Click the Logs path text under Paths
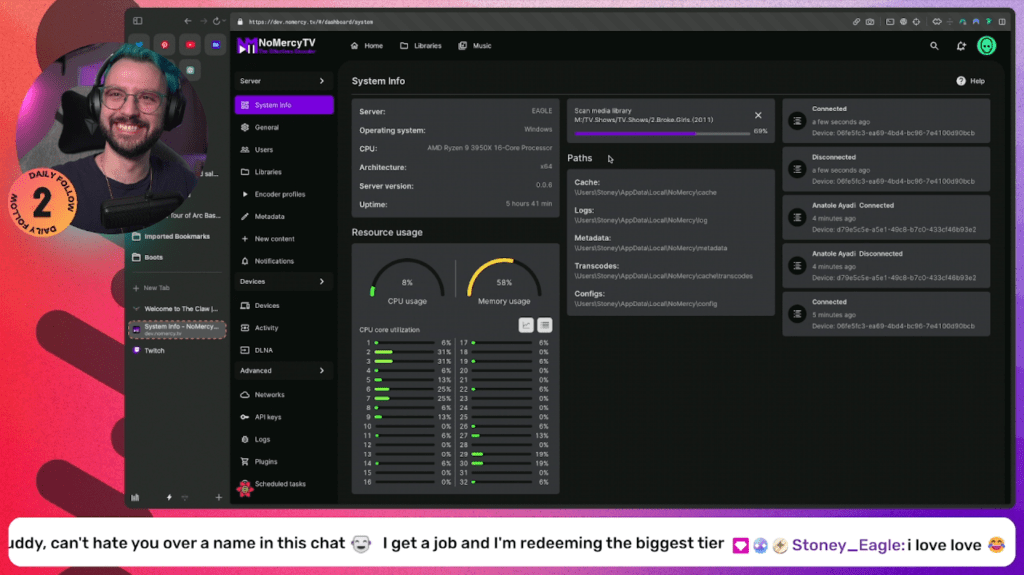The height and width of the screenshot is (575, 1024). [641, 221]
